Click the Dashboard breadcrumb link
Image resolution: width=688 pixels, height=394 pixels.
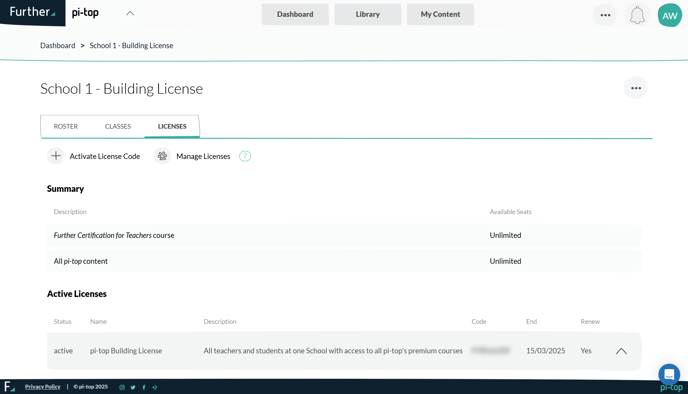57,46
